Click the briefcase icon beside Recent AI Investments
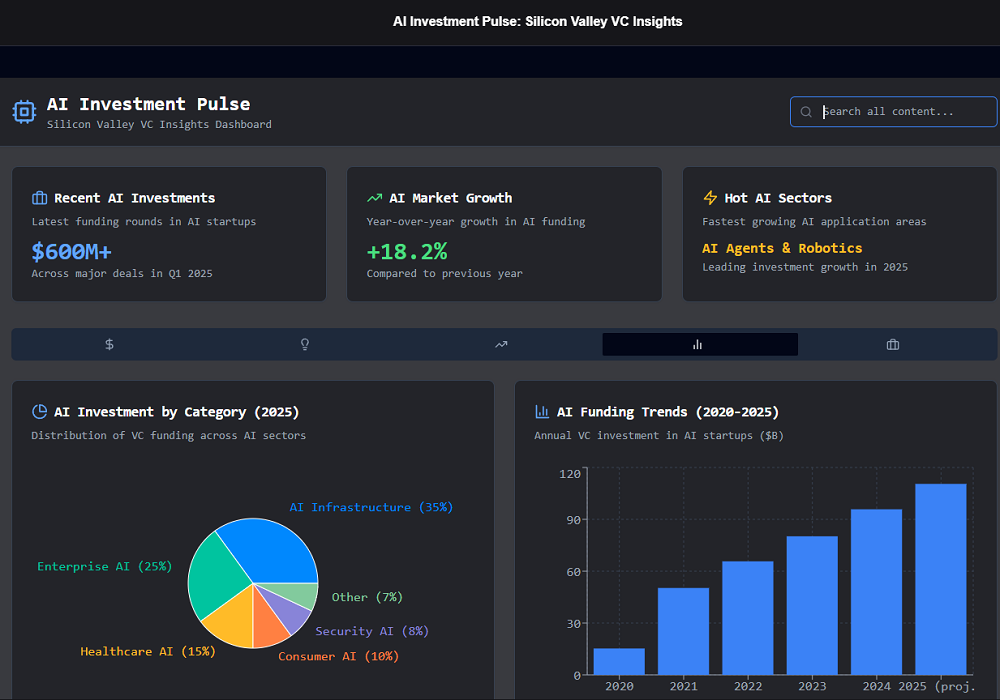Image resolution: width=1000 pixels, height=700 pixels. pos(40,198)
